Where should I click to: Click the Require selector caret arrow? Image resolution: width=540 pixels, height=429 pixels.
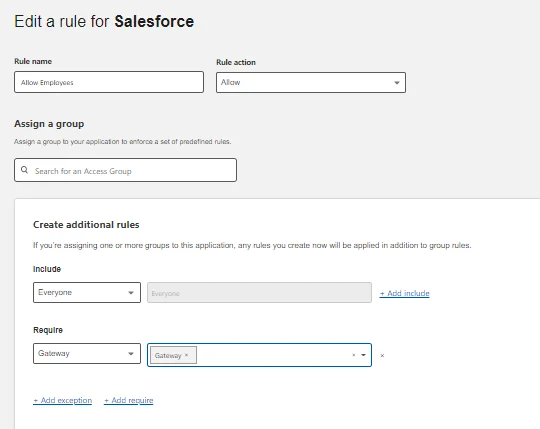(131, 354)
